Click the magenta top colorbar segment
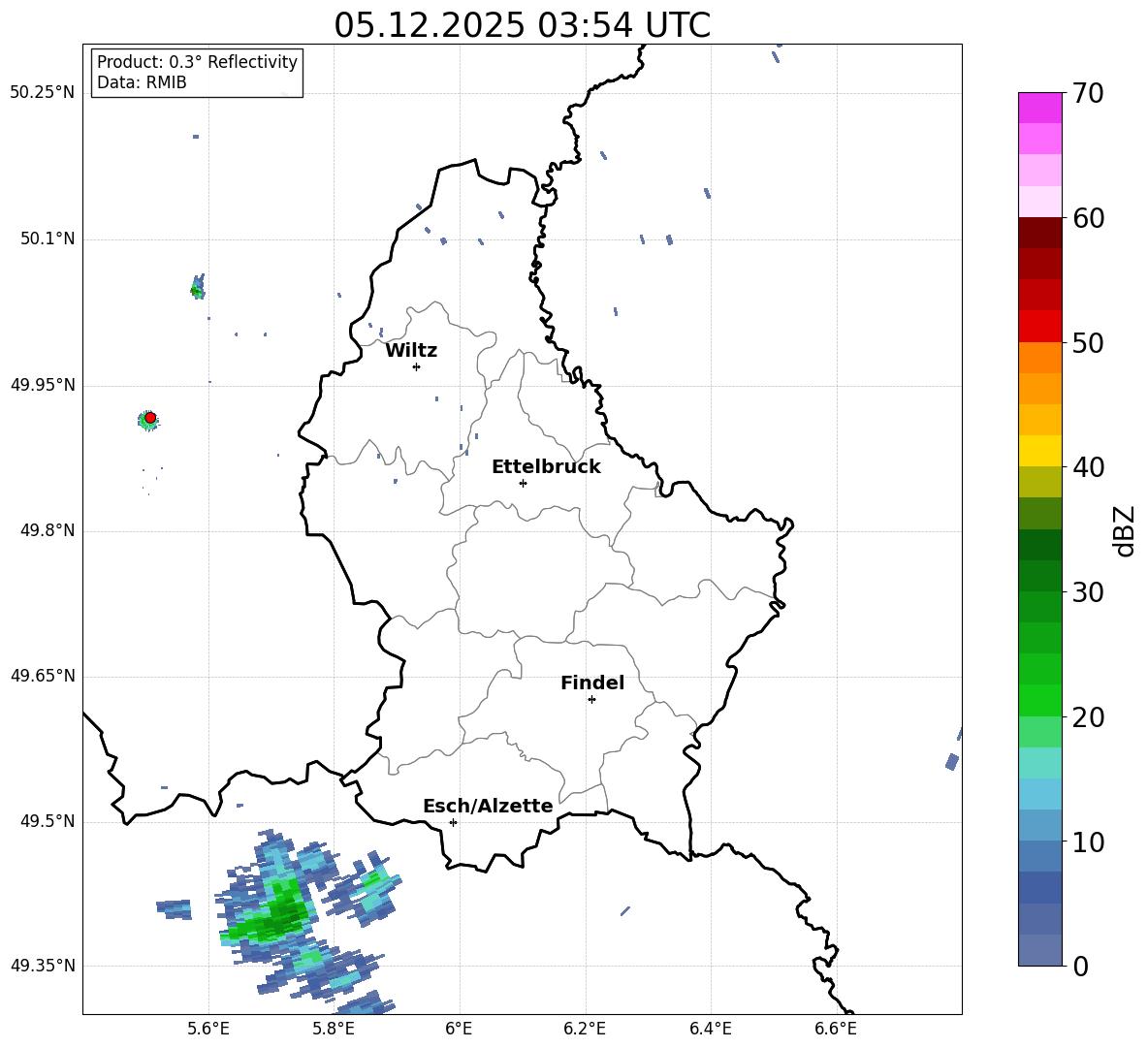This screenshot has width=1148, height=1048. (1039, 109)
